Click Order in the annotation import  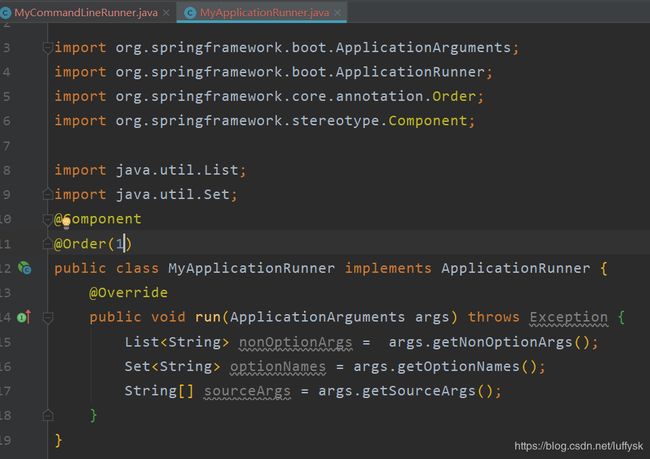click(454, 97)
